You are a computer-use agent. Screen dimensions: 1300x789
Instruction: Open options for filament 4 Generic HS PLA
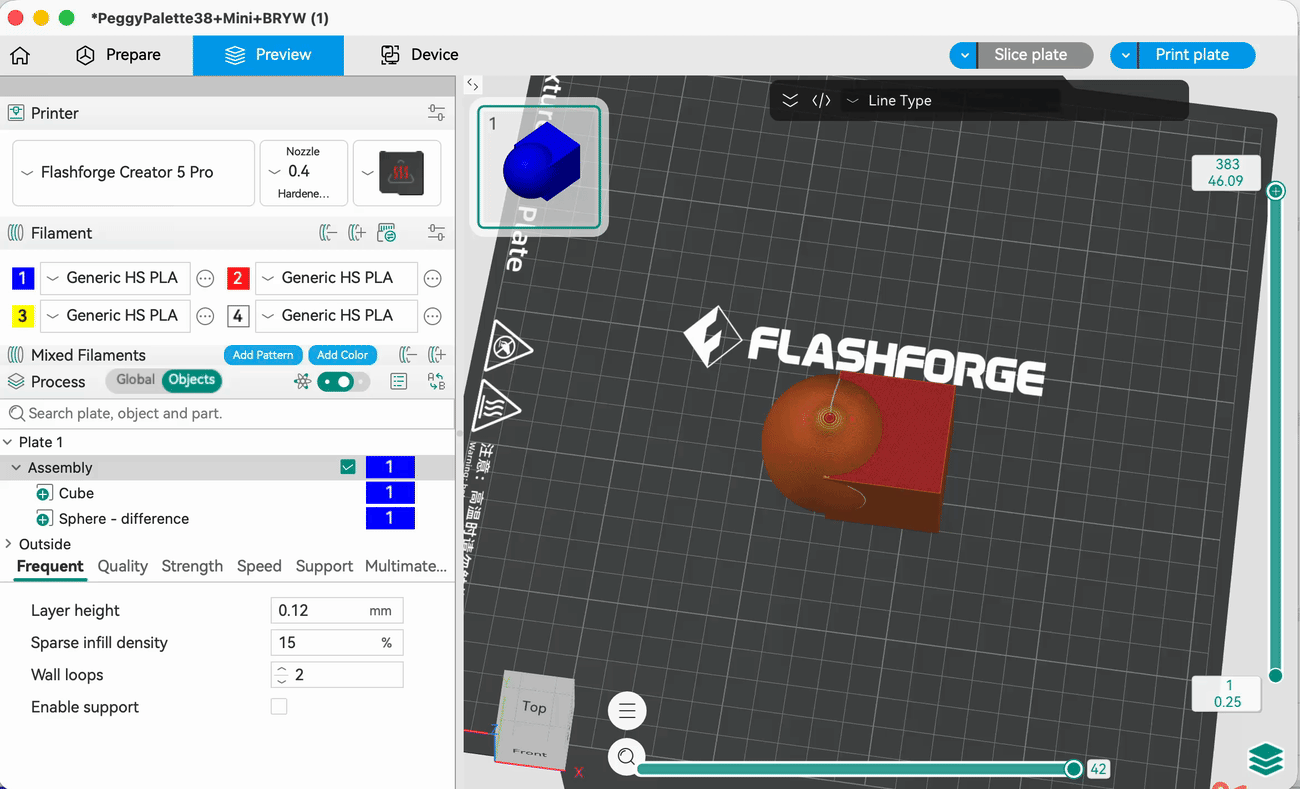(x=432, y=316)
